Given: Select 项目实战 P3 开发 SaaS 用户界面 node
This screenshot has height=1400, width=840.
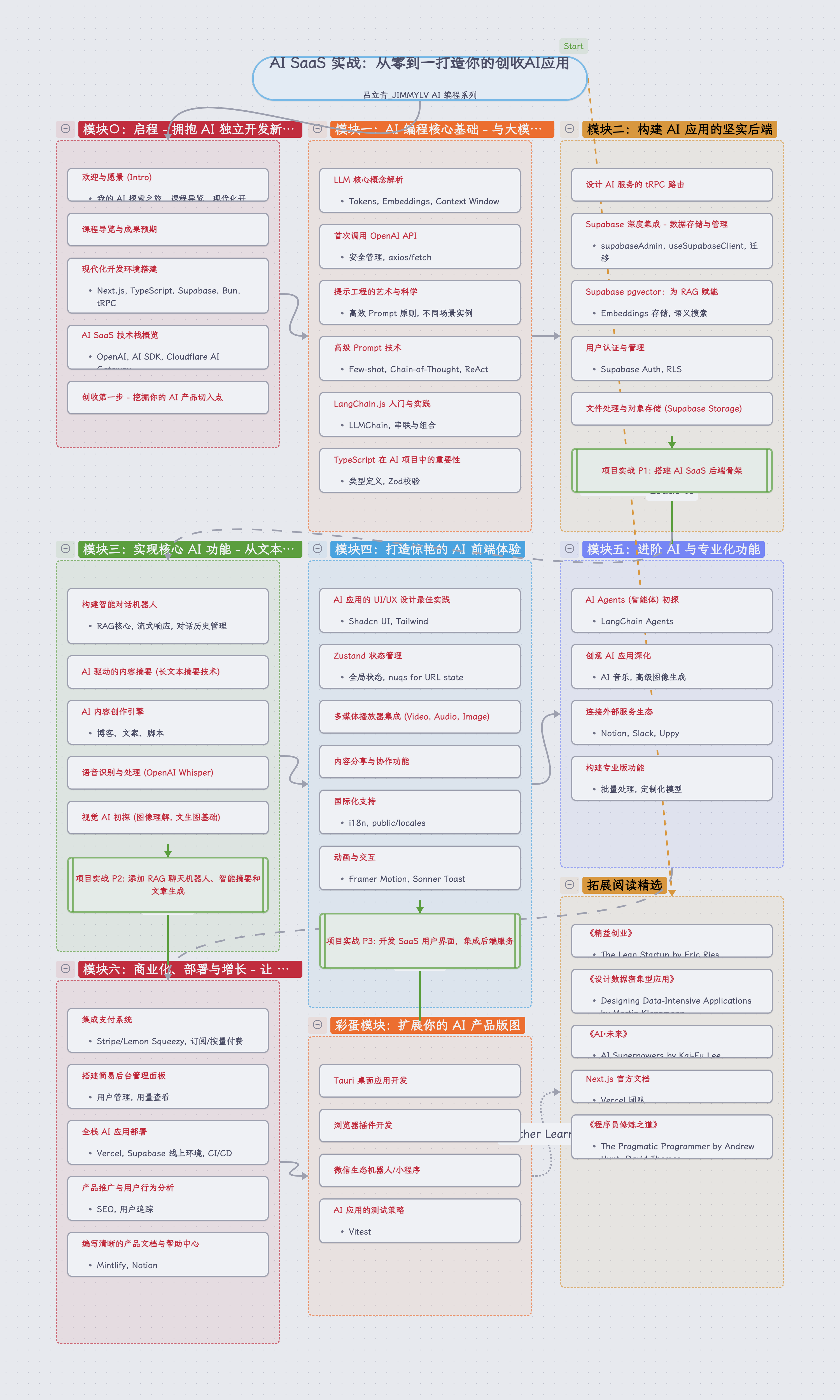Looking at the screenshot, I should [x=419, y=941].
